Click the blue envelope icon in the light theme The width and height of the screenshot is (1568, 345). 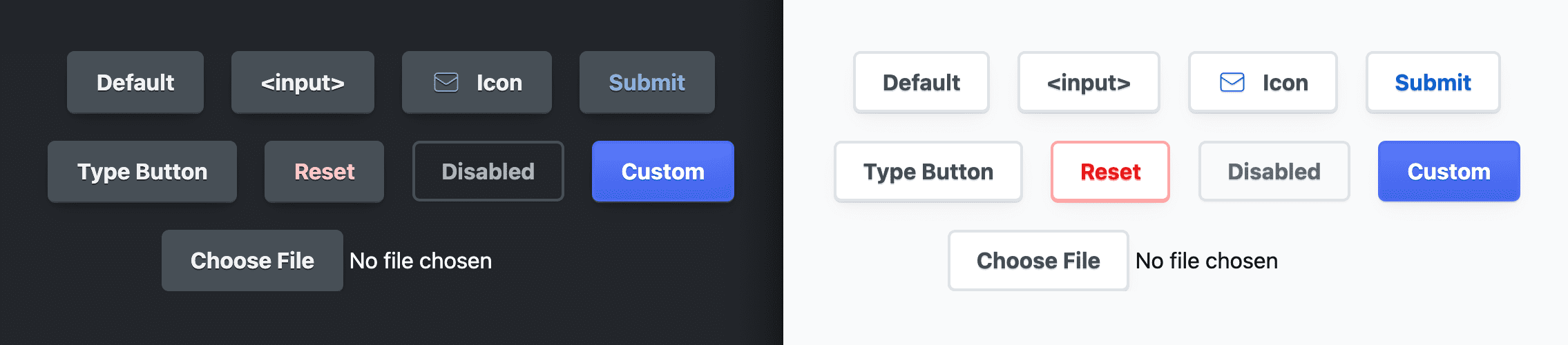click(1232, 83)
